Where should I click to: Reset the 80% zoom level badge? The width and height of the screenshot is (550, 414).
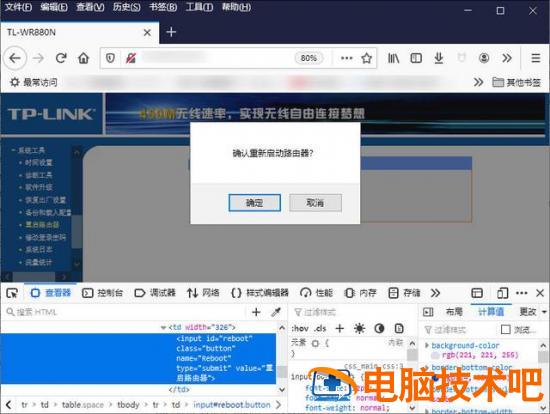[x=309, y=58]
